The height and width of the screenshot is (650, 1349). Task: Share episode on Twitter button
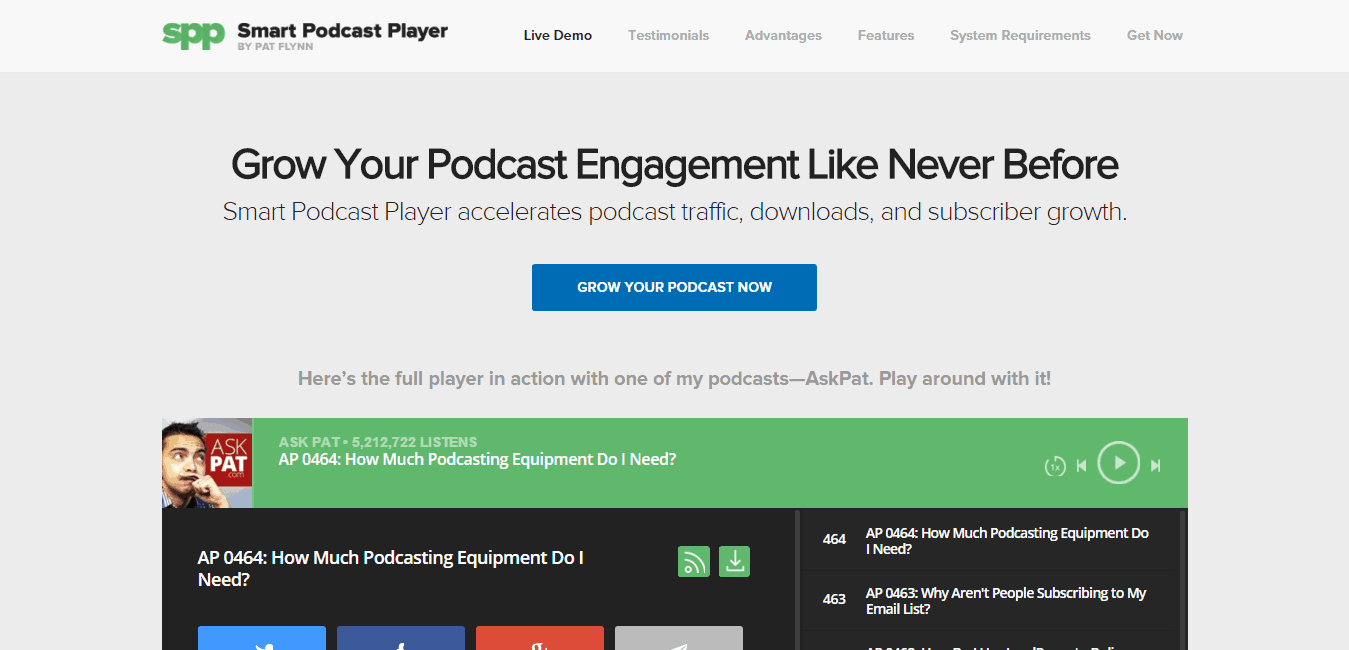click(x=262, y=638)
